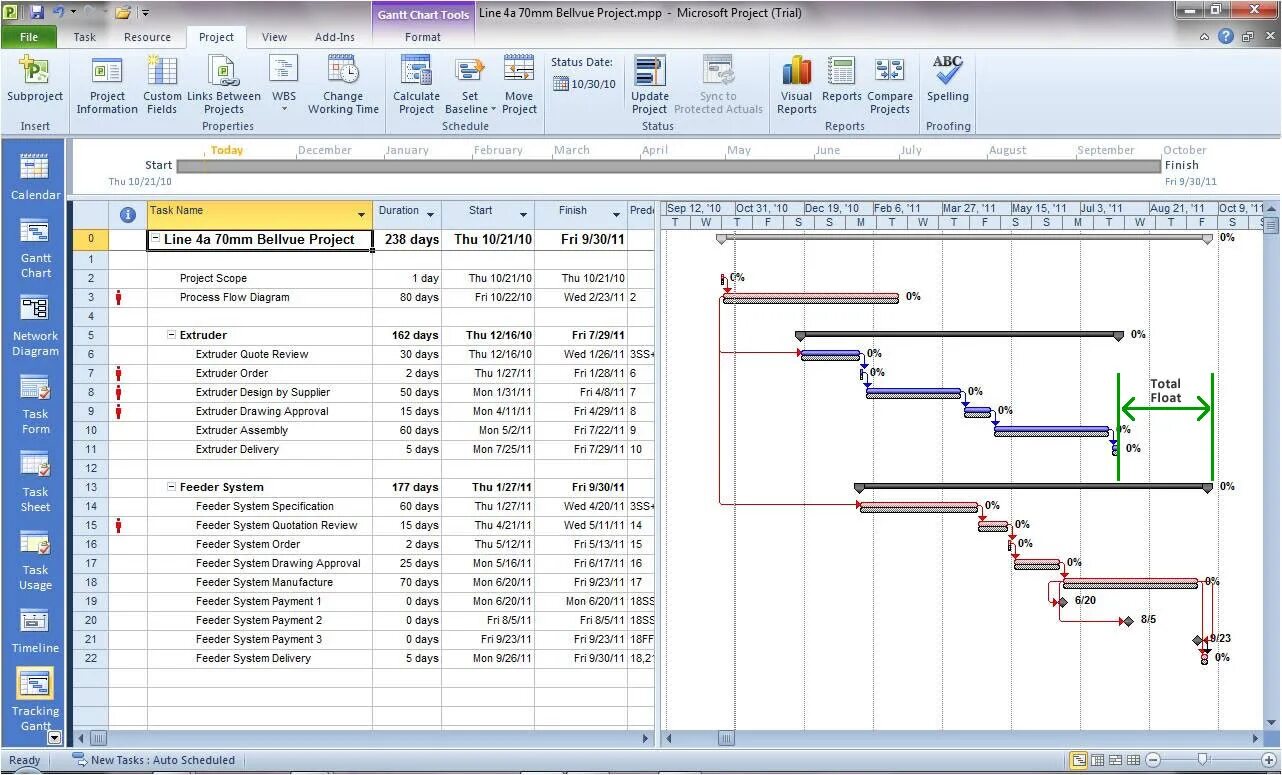The width and height of the screenshot is (1282, 775).
Task: Click New Tasks: Auto Scheduled in status bar
Action: 153,760
